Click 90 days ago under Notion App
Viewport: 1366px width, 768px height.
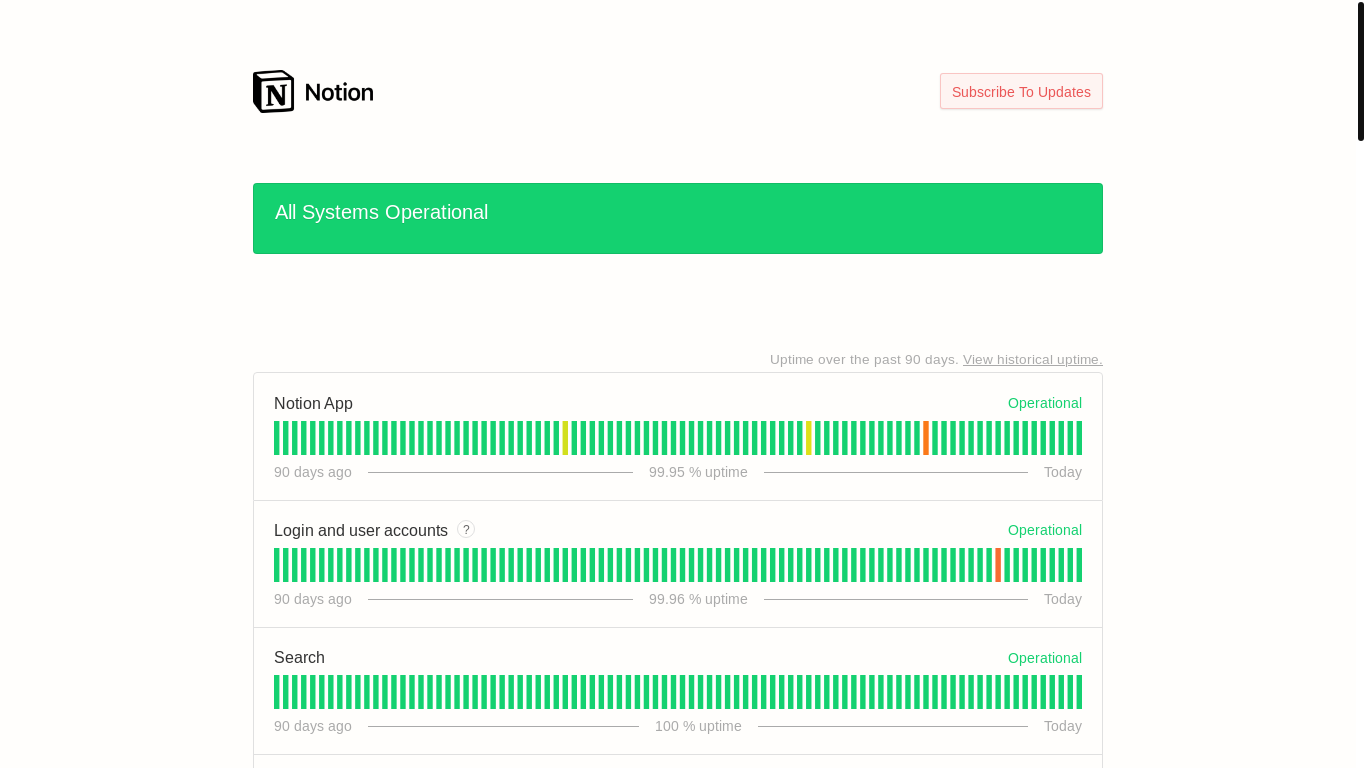pos(313,472)
